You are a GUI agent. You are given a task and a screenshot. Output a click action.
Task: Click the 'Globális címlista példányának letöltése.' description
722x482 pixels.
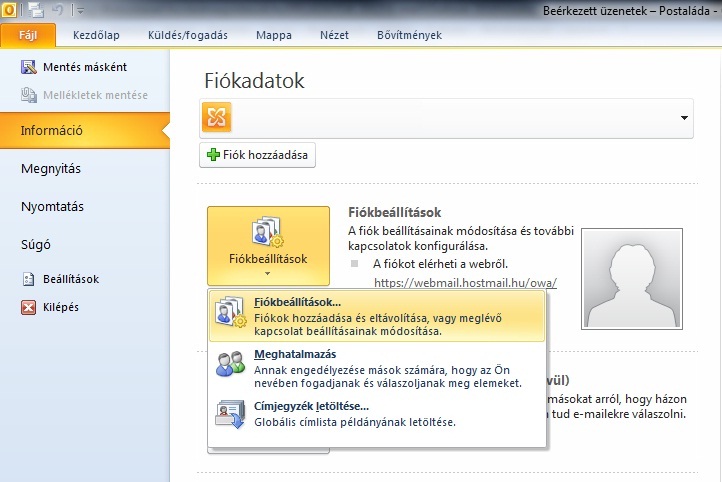(x=355, y=422)
